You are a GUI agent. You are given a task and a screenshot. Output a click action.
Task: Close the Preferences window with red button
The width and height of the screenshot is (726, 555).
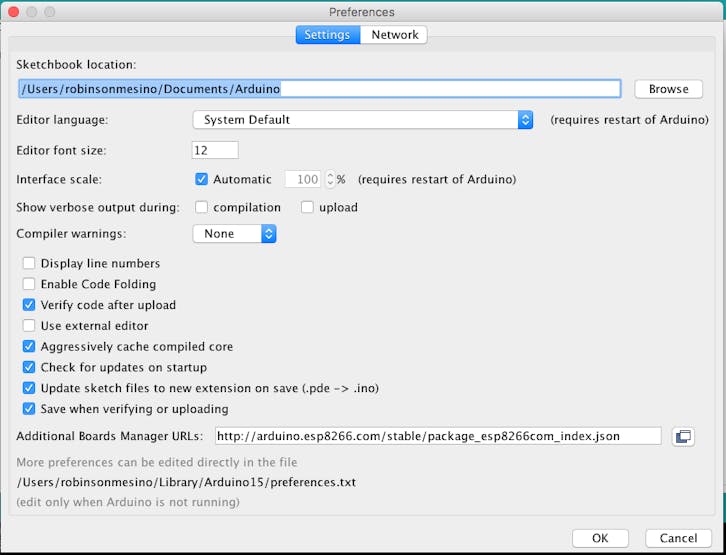(x=13, y=12)
